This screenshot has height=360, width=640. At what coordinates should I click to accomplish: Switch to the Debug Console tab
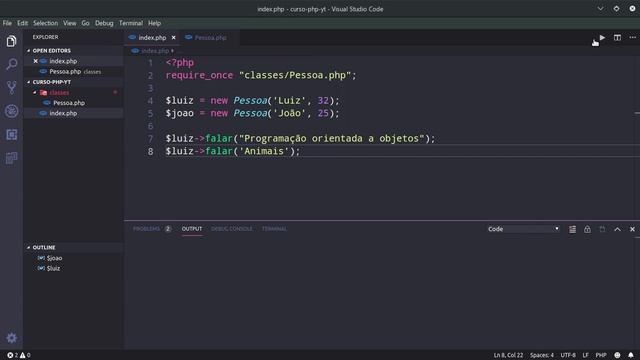[x=231, y=229]
